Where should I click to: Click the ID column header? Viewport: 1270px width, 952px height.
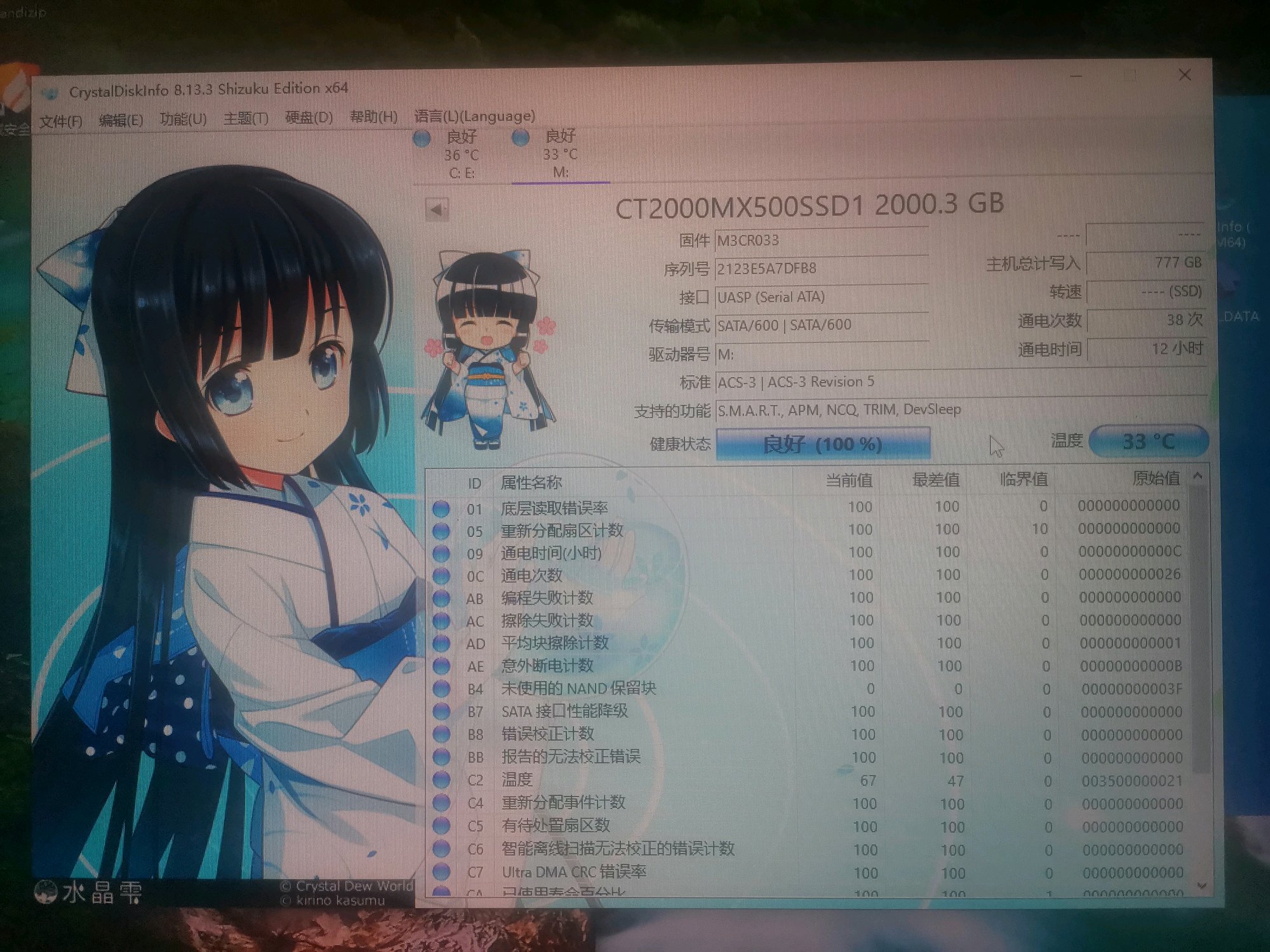pyautogui.click(x=474, y=484)
